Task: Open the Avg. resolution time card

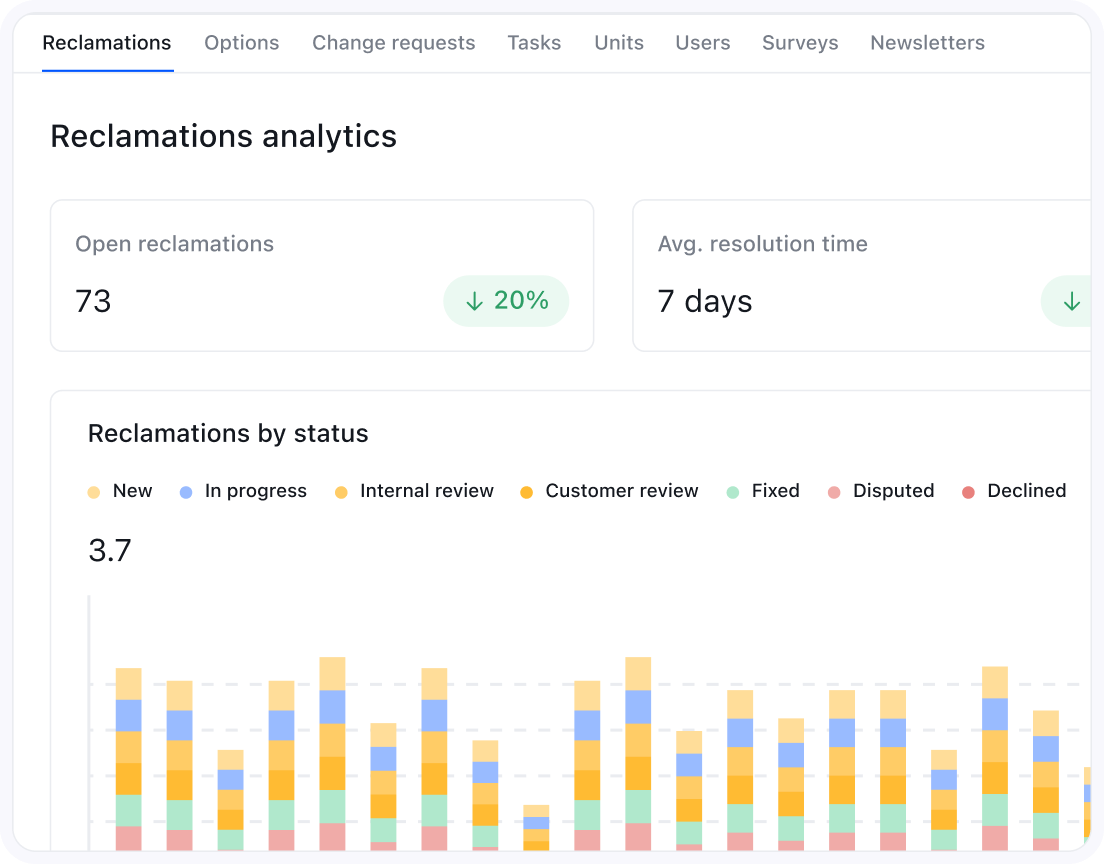Action: [x=862, y=275]
